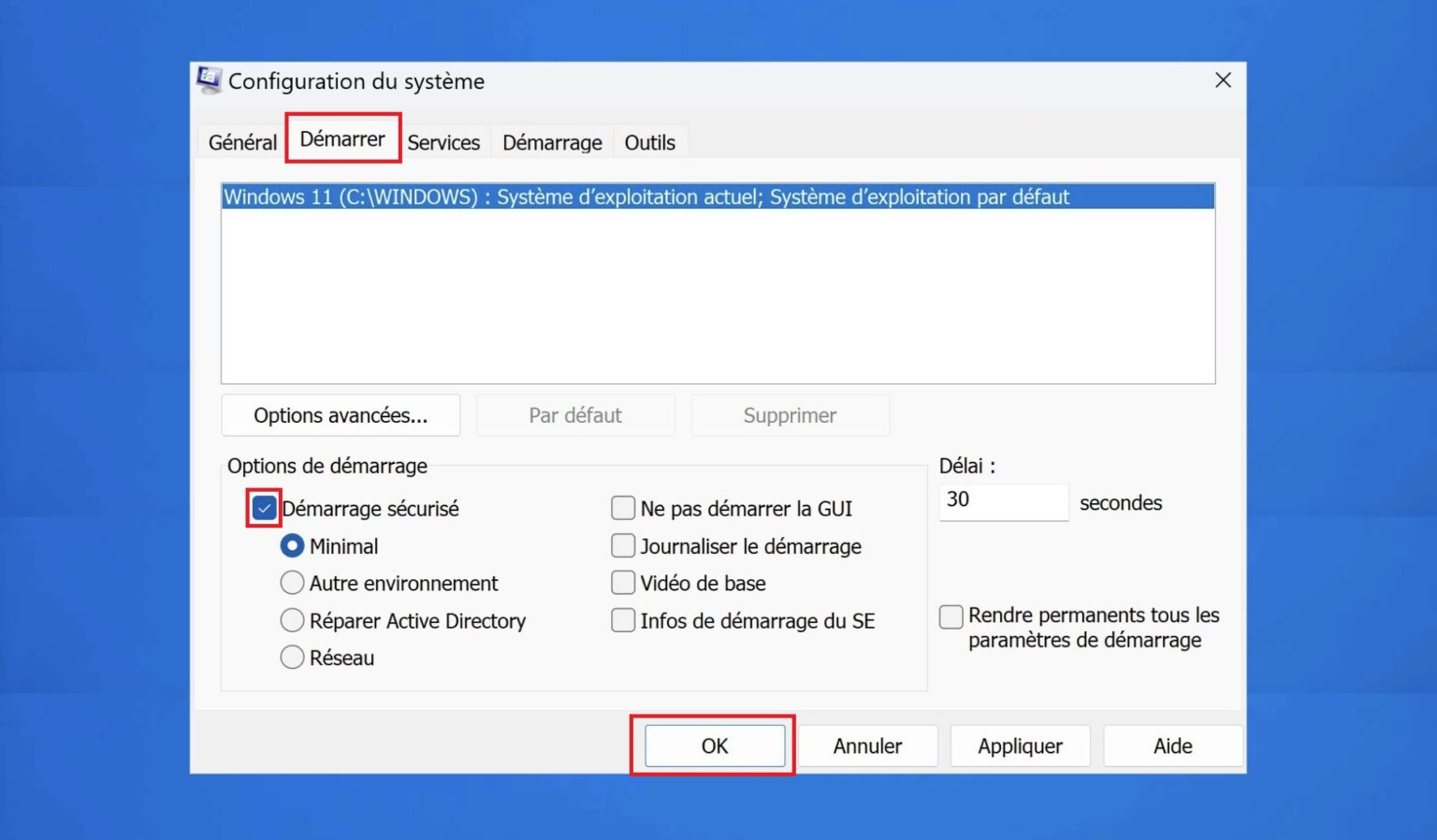Select Autre environnement
The width and height of the screenshot is (1437, 840).
tap(292, 583)
